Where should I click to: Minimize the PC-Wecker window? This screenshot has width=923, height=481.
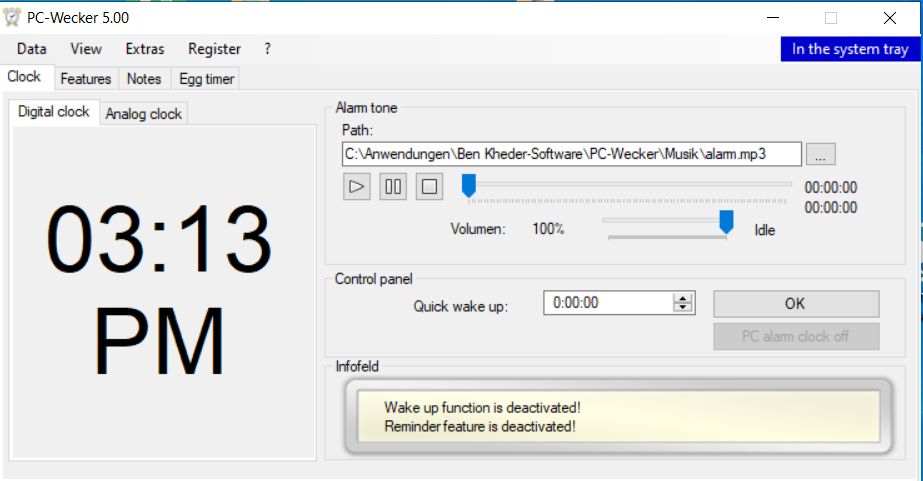(773, 18)
